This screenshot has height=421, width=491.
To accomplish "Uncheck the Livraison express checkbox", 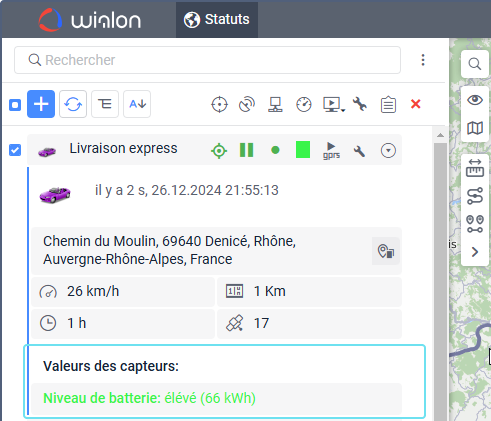I will [15, 150].
